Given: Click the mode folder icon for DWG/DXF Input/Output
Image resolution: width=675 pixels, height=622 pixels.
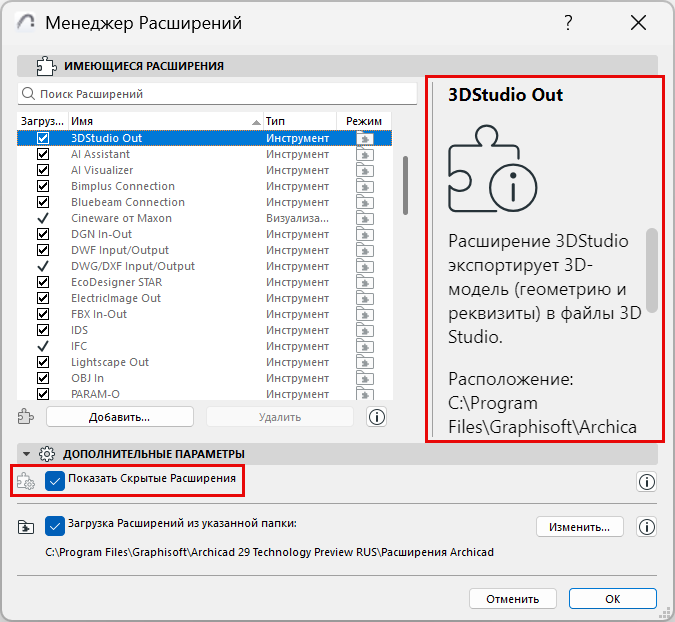Looking at the screenshot, I should pos(365,266).
